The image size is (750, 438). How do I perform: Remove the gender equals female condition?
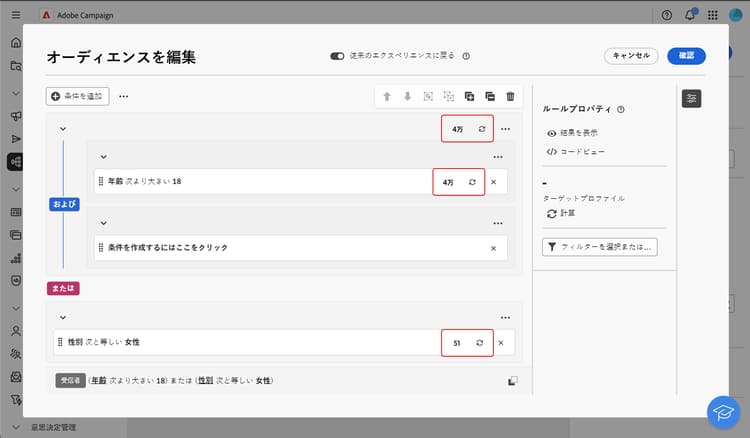point(501,343)
